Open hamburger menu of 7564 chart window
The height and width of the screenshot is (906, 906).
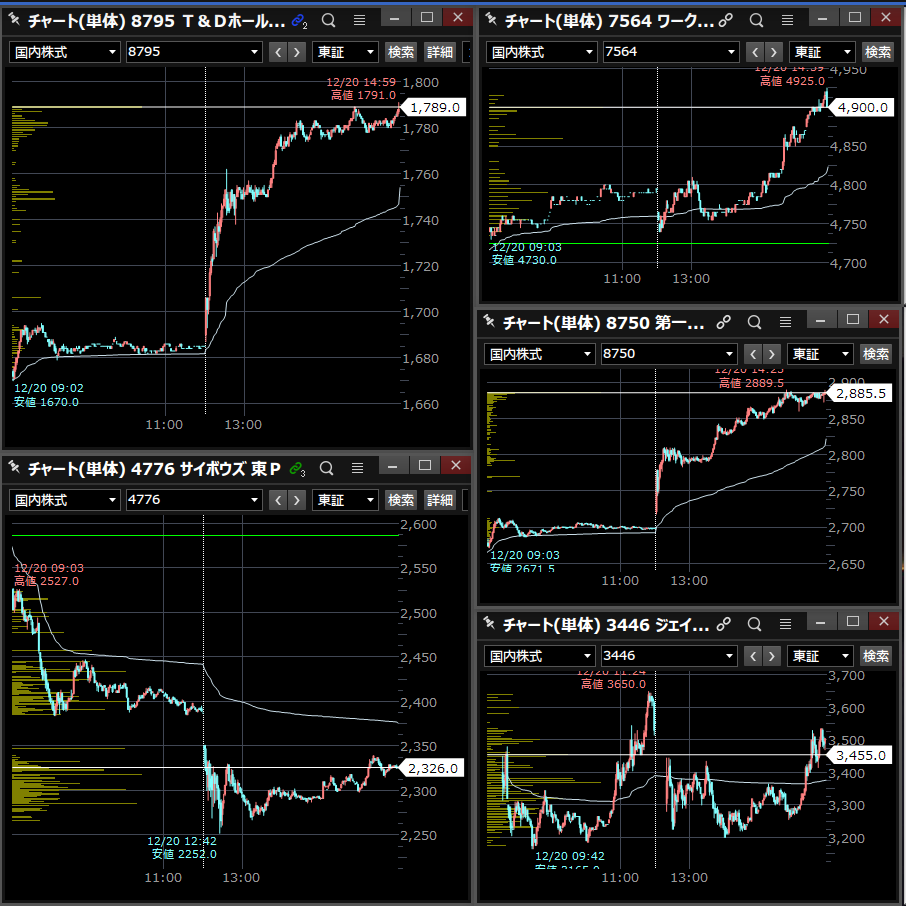787,20
